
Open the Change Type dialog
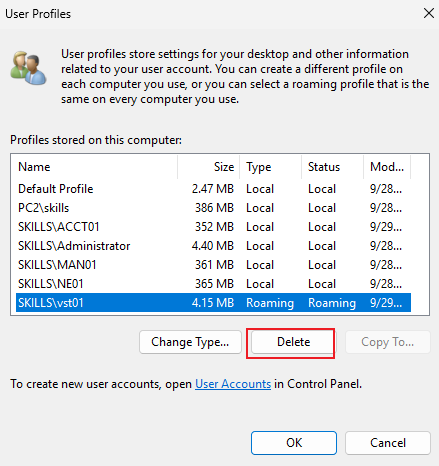tap(190, 342)
